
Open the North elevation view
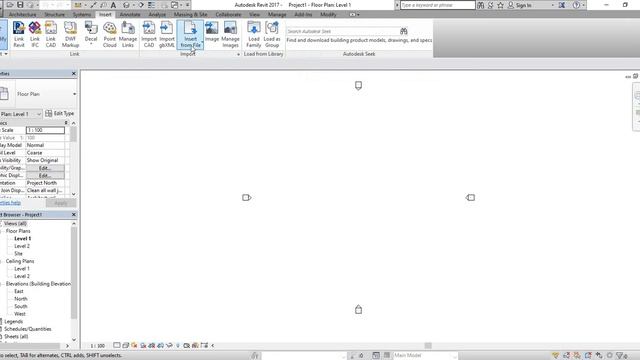[21, 299]
